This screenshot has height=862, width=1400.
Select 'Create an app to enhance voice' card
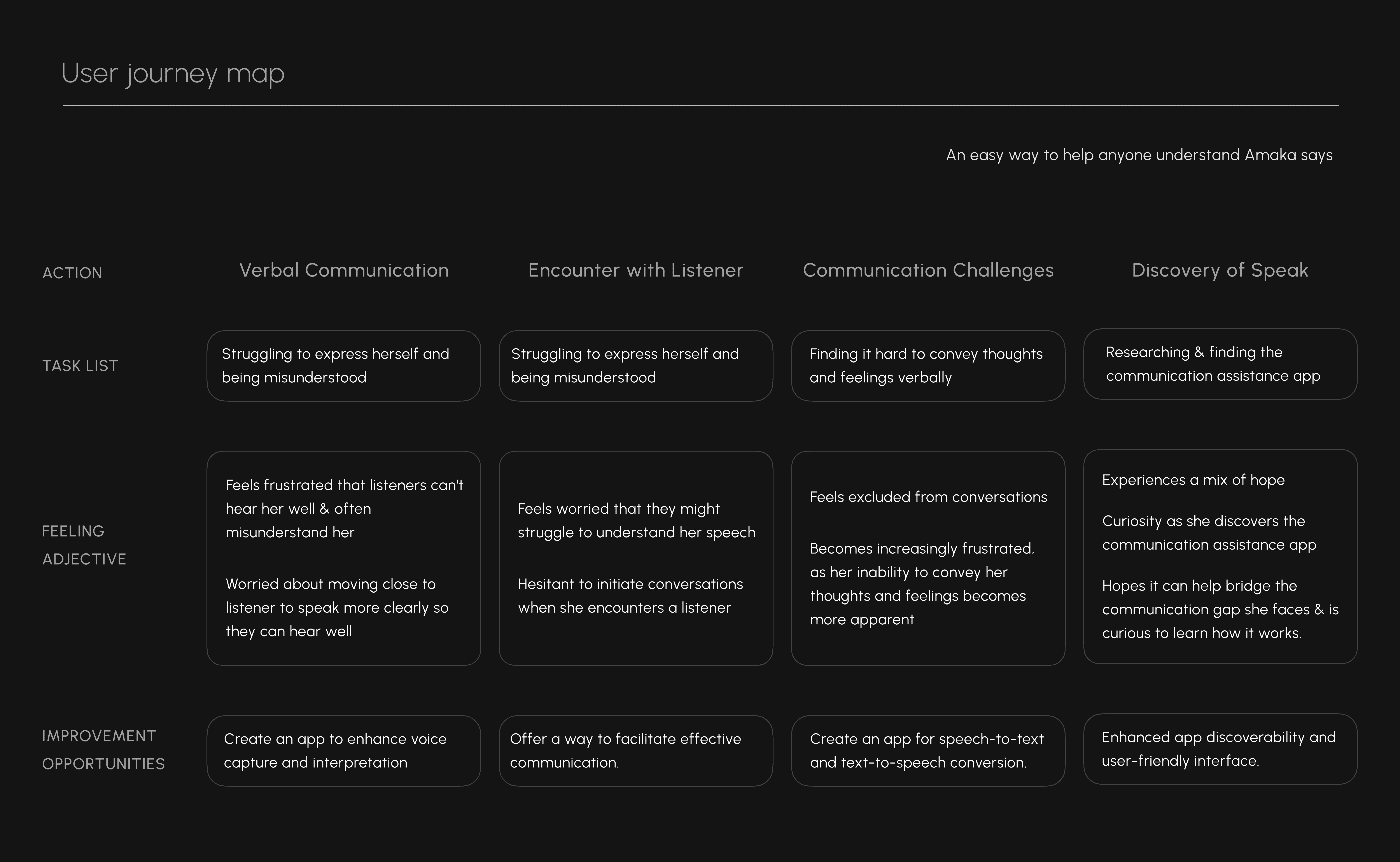(344, 751)
